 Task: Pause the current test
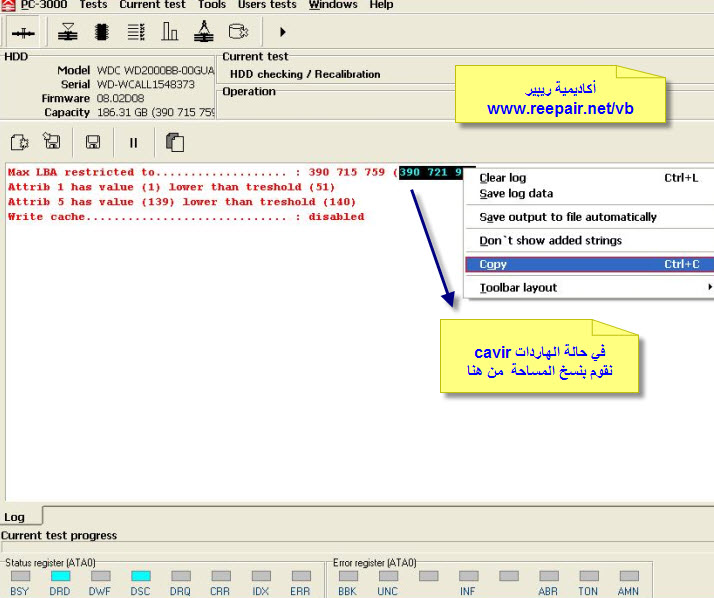(x=133, y=143)
